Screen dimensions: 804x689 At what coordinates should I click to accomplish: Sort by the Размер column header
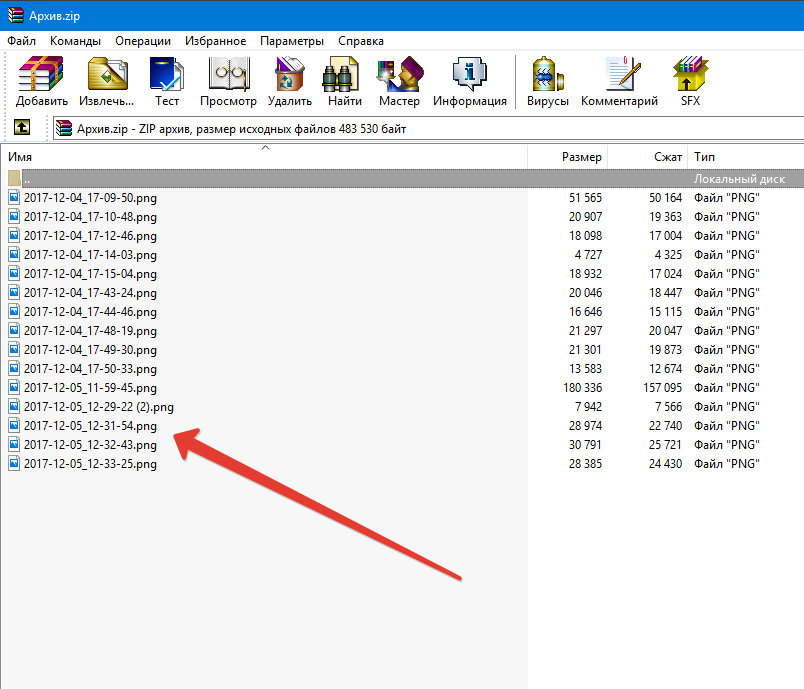click(568, 157)
